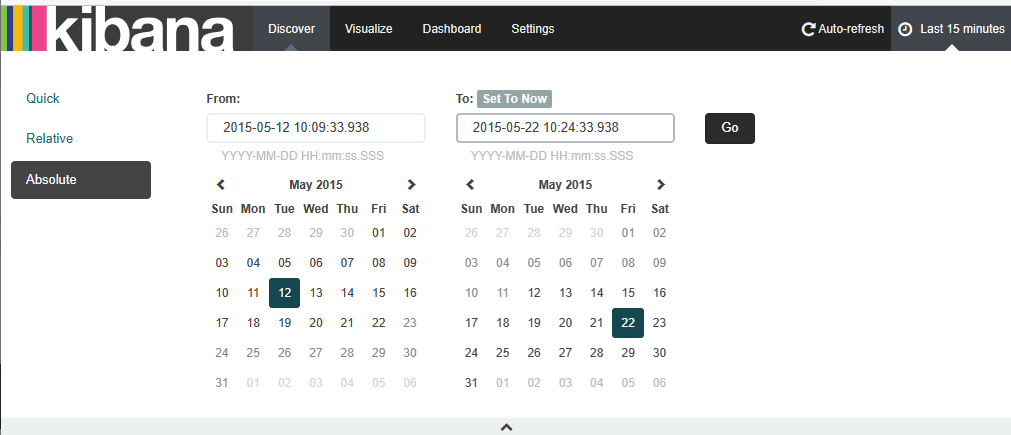Viewport: 1011px width, 435px height.
Task: Open the May 2015 title in To calendar
Action: tap(565, 185)
